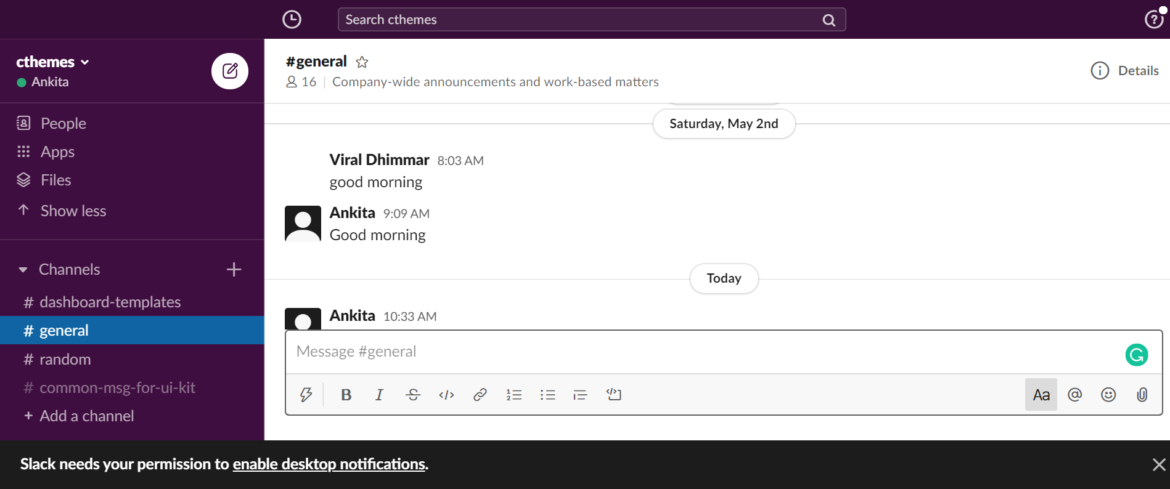Click the channel topic description text
Image resolution: width=1170 pixels, height=489 pixels.
click(x=495, y=81)
